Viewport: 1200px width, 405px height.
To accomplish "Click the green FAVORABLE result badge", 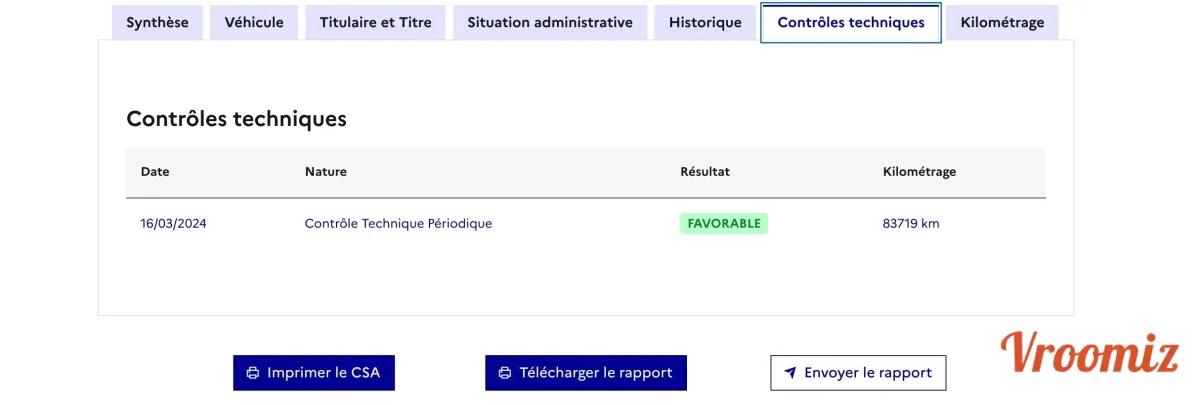I will click(724, 224).
